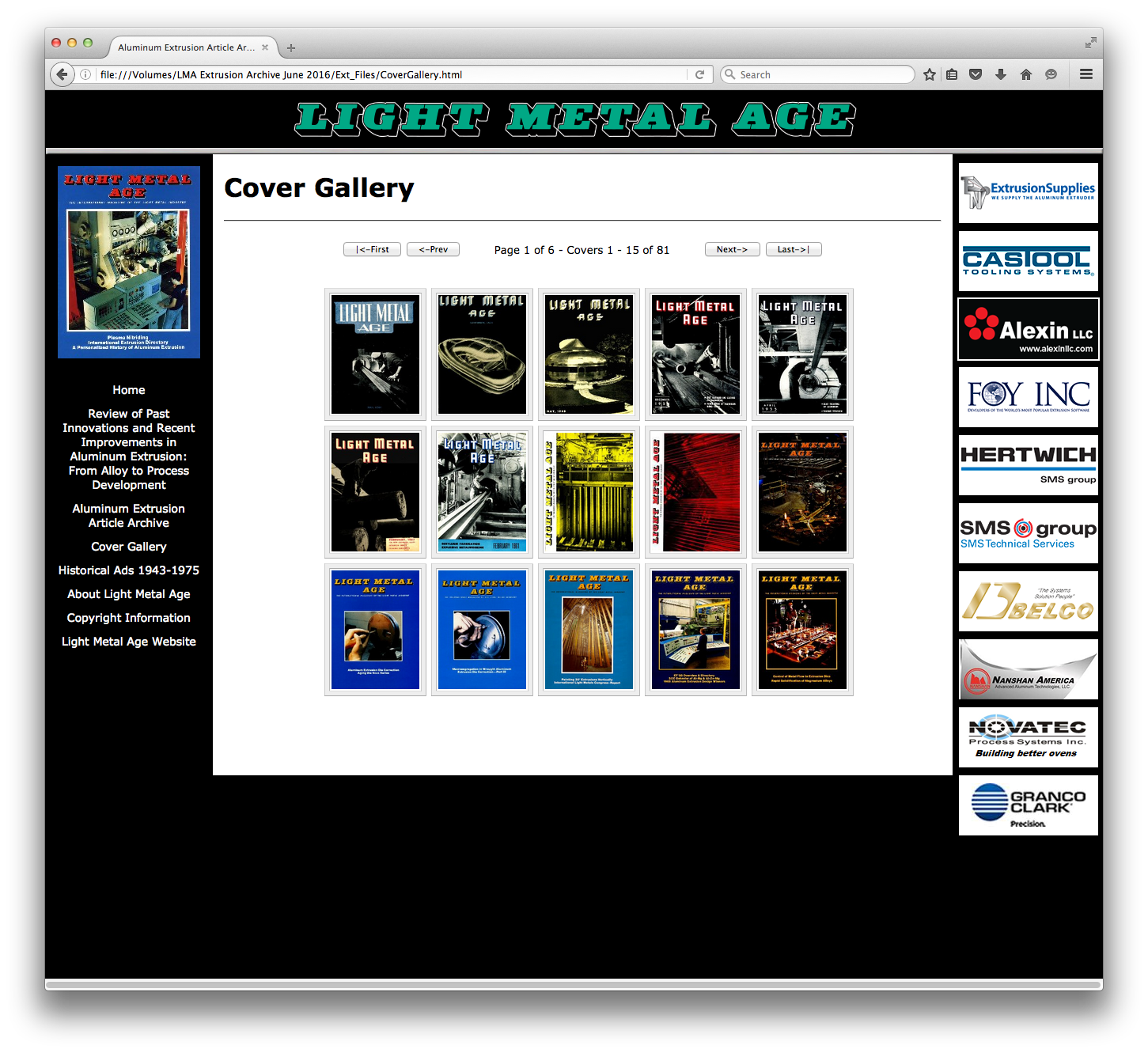
Task: Click the site information icon in address bar
Action: tap(85, 74)
